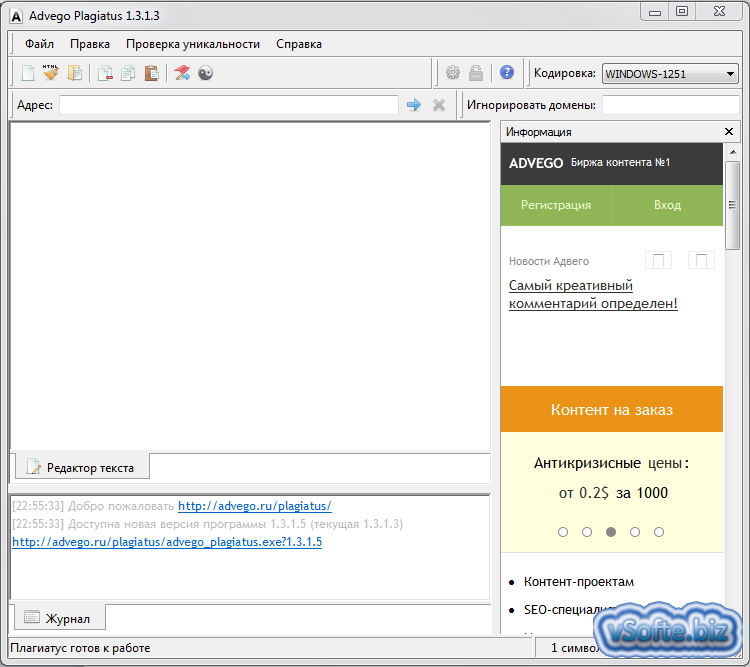Open the Самый креативный комментарий news link
The image size is (750, 667).
[593, 294]
